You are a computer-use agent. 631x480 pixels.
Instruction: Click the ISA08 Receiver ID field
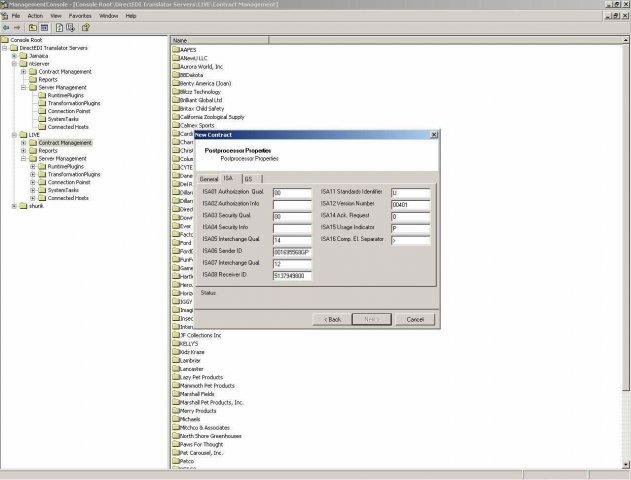(x=292, y=276)
